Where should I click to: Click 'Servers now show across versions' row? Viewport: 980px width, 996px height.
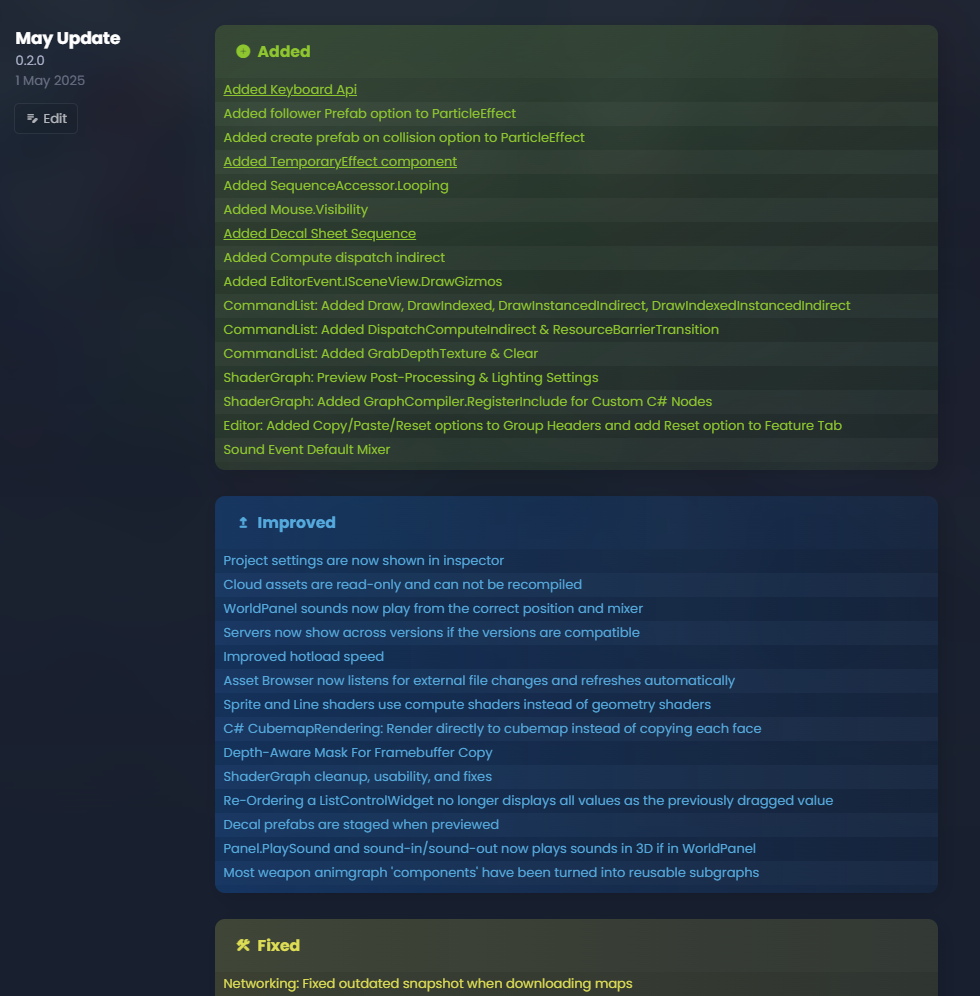click(x=576, y=633)
